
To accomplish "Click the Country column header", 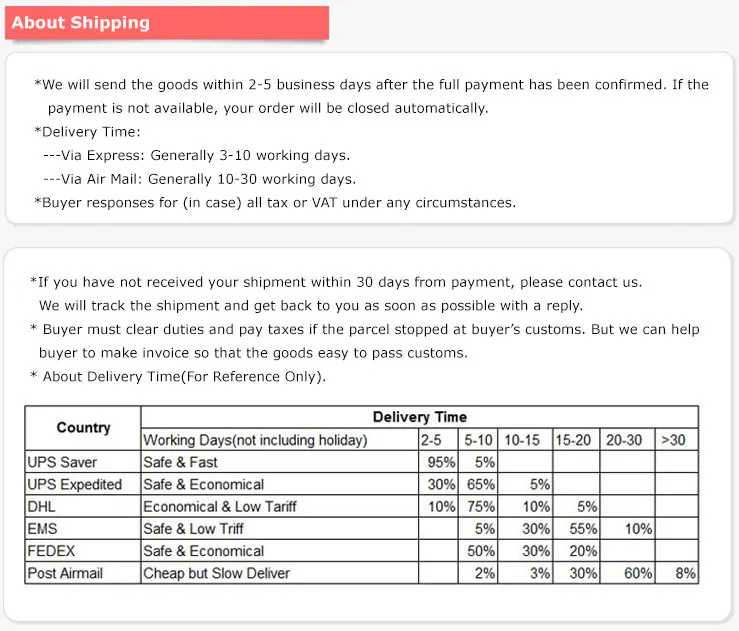I will click(x=83, y=428).
